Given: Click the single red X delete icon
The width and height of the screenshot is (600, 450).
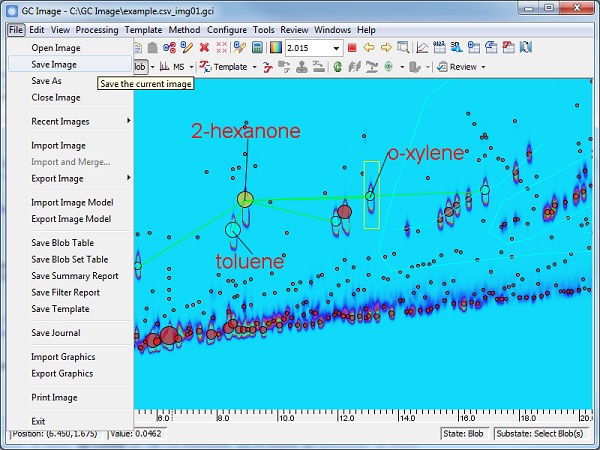Looking at the screenshot, I should [204, 47].
